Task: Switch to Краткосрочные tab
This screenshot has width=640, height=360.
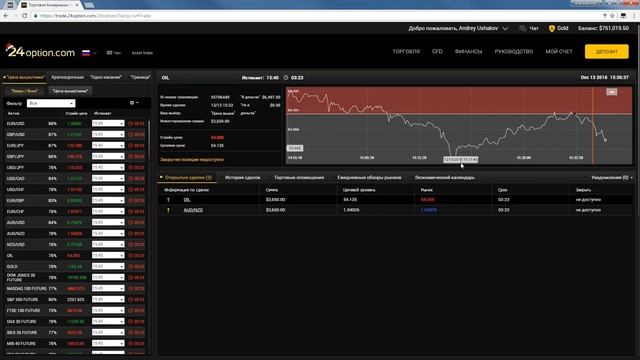Action: [x=67, y=77]
